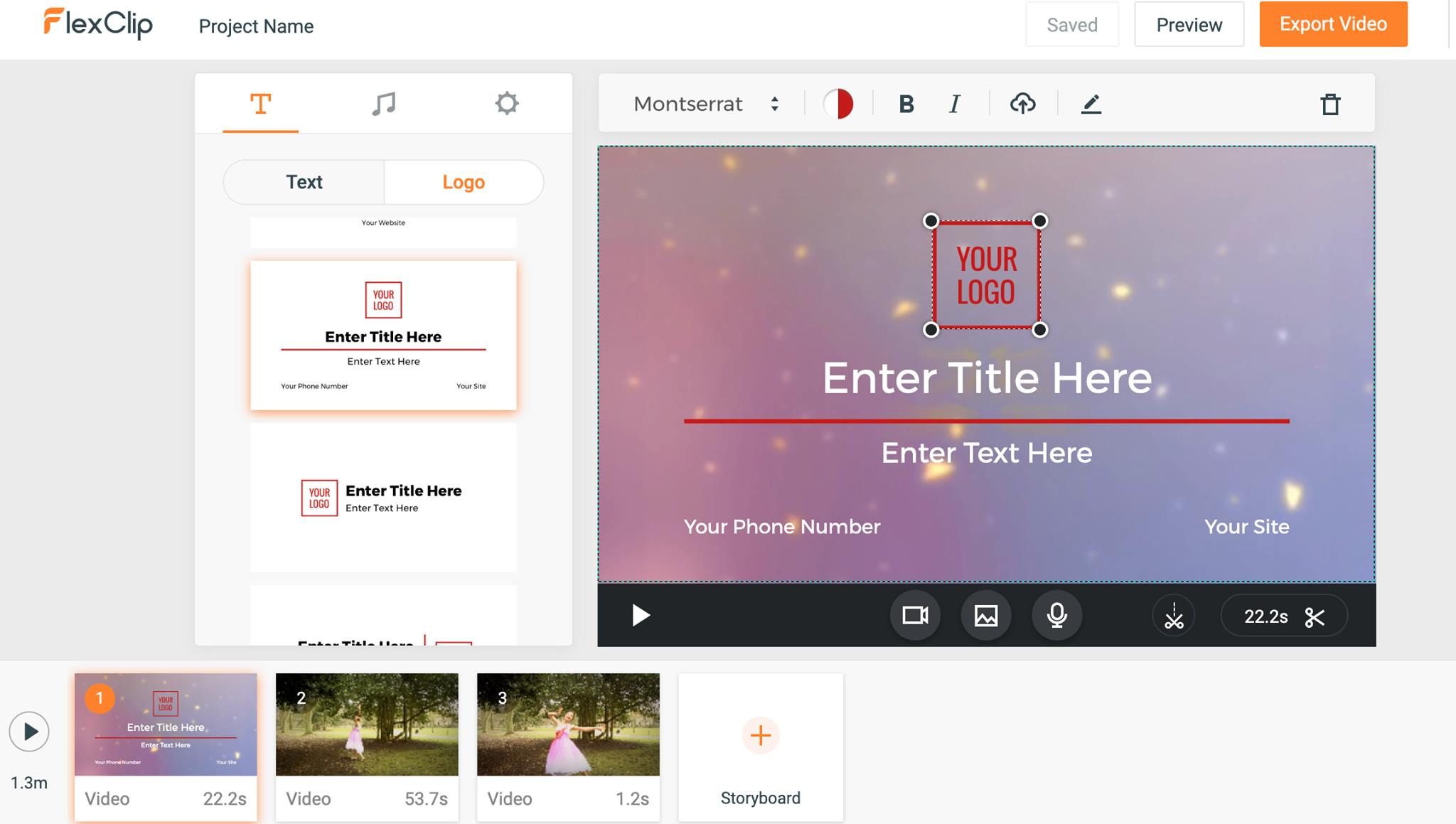Delete element with trash icon
Image resolution: width=1456 pixels, height=824 pixels.
click(1330, 104)
